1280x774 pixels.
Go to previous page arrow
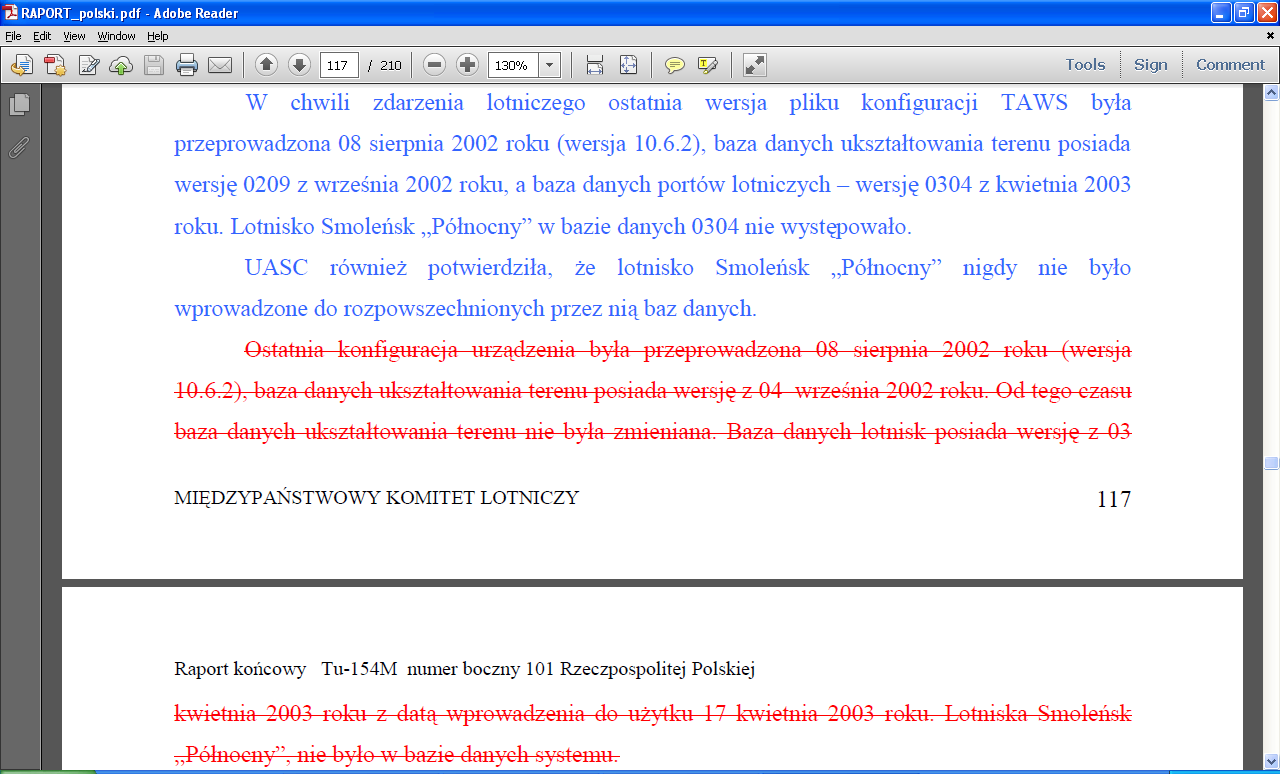pyautogui.click(x=266, y=65)
